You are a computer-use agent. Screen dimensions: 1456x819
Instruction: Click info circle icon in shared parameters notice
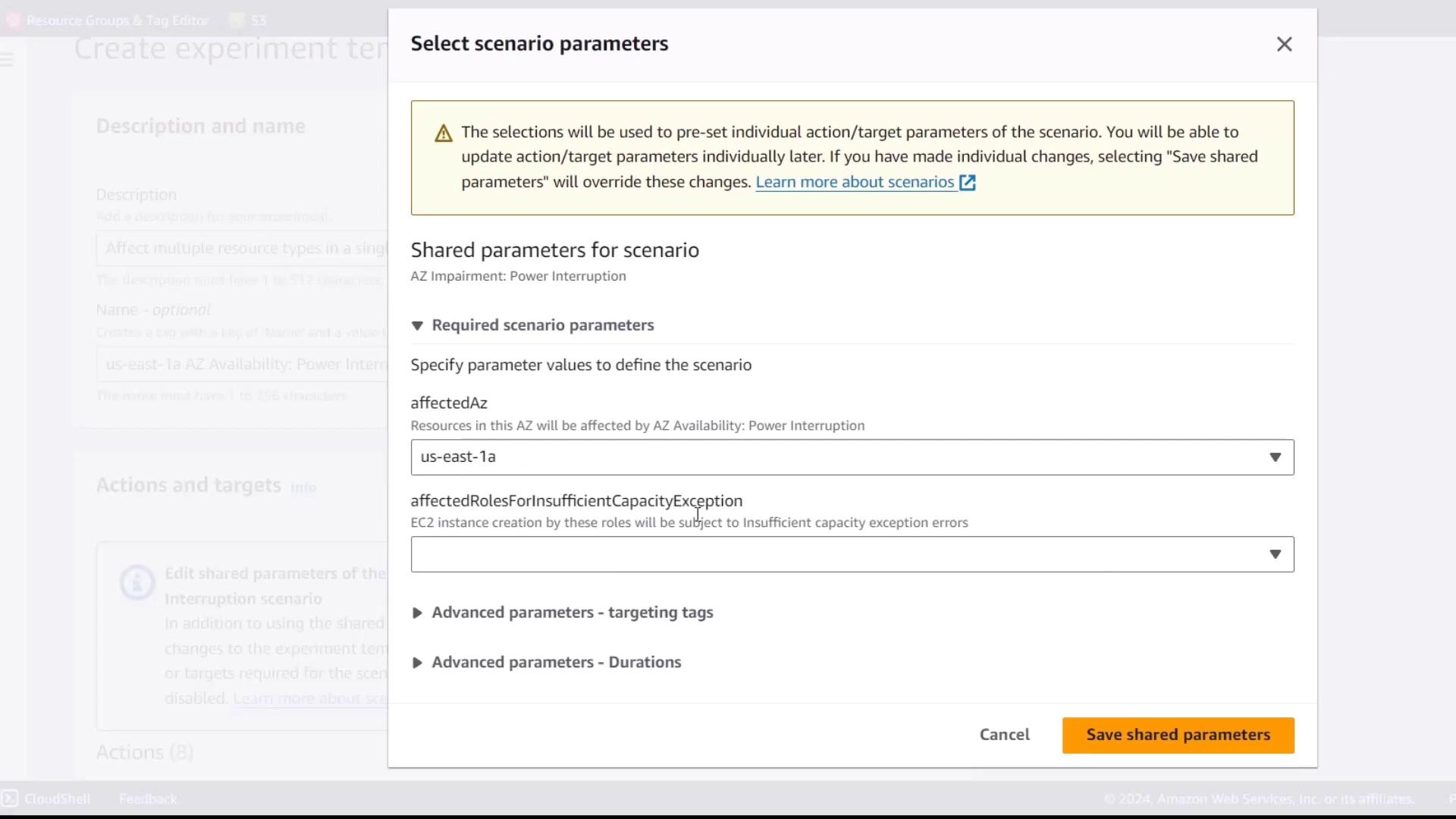coord(137,583)
